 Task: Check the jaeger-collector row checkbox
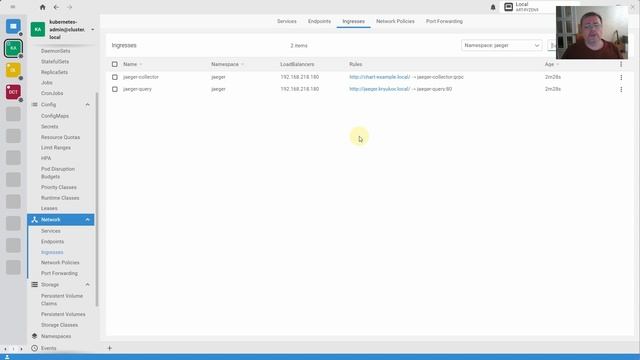point(115,77)
